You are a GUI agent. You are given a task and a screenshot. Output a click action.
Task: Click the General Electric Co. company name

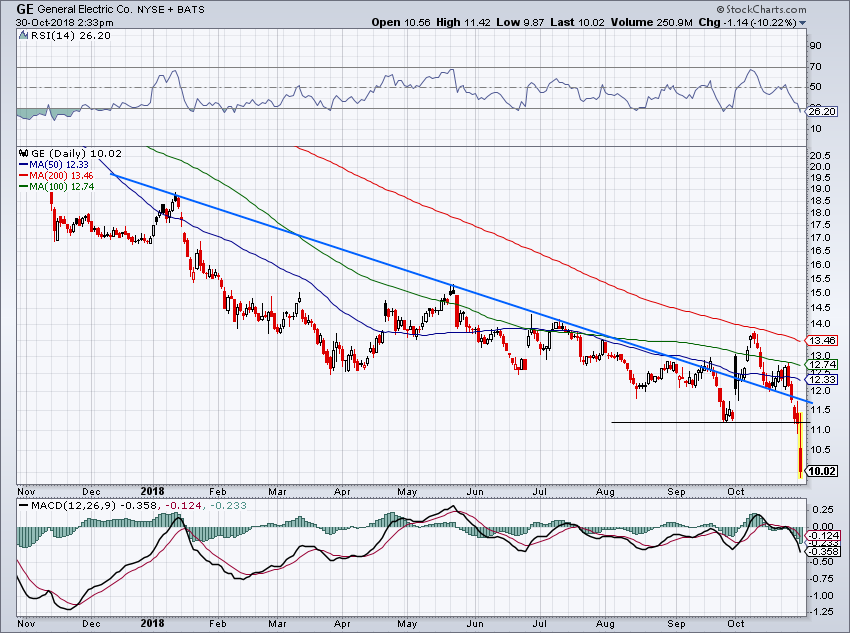tap(86, 9)
